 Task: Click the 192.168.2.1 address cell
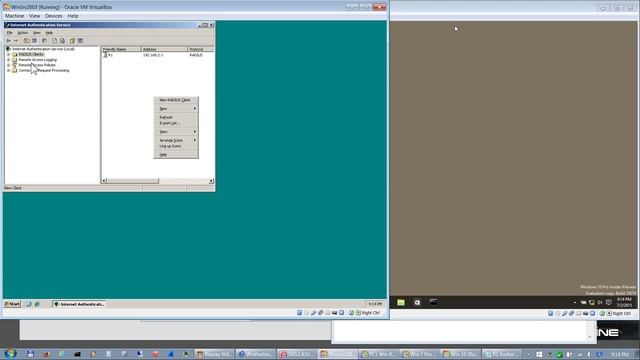153,55
